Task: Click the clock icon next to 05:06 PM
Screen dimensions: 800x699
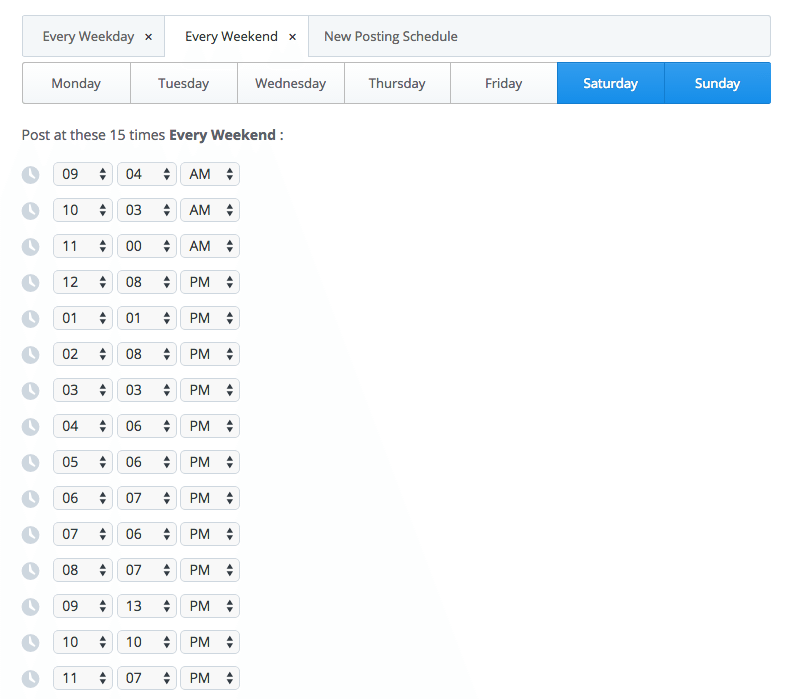Action: (x=30, y=462)
